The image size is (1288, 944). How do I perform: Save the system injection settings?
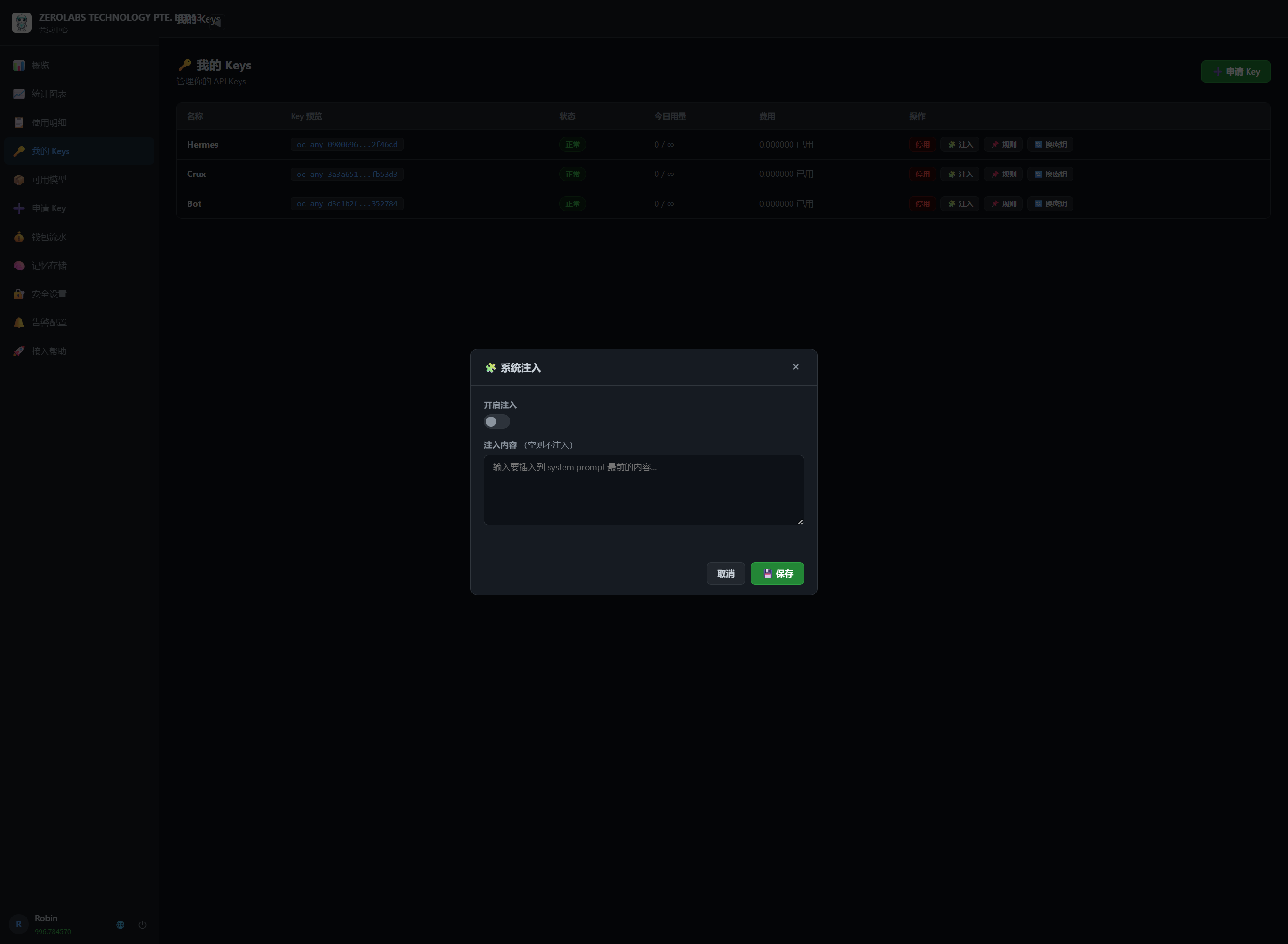pyautogui.click(x=778, y=574)
